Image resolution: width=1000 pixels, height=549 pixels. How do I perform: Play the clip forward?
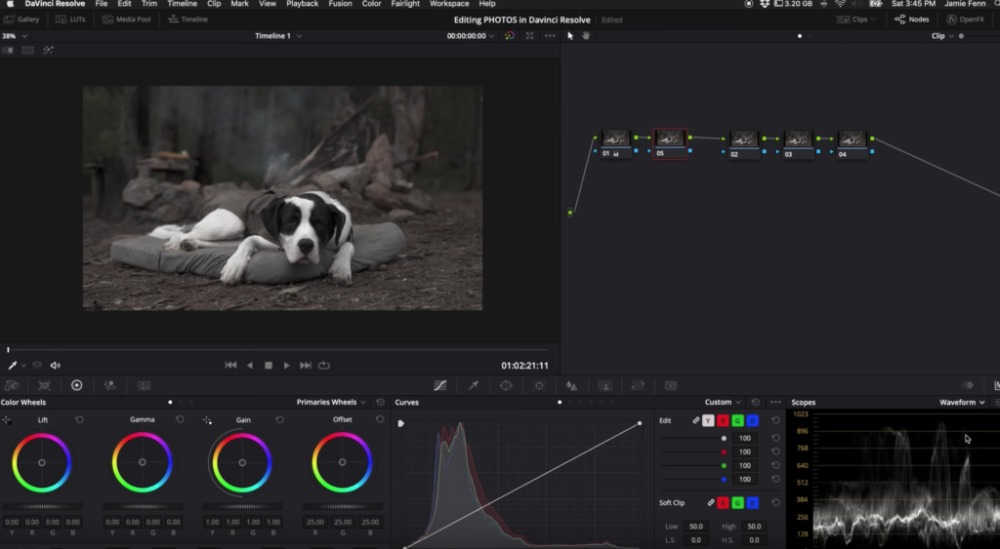[x=286, y=365]
